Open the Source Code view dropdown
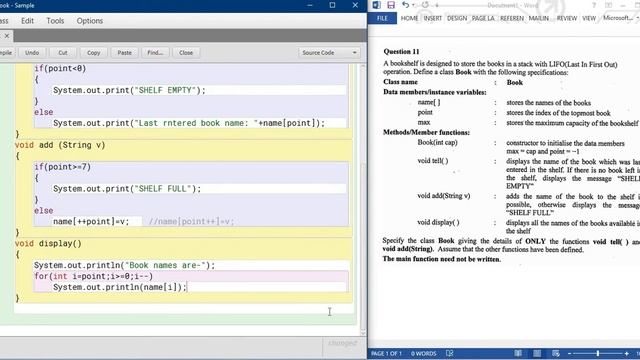This screenshot has height=360, width=640. coord(329,53)
